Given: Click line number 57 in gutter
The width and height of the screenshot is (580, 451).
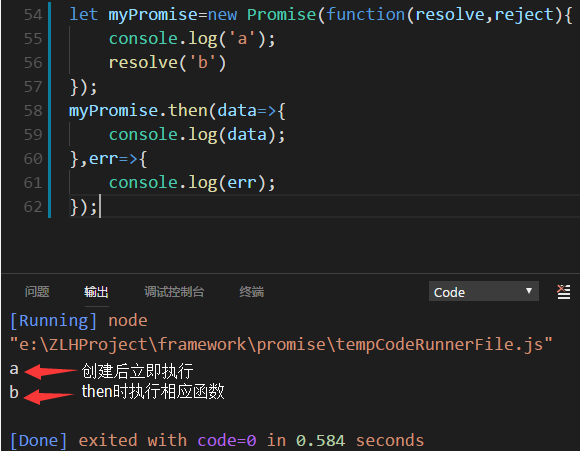Looking at the screenshot, I should click(x=33, y=87).
